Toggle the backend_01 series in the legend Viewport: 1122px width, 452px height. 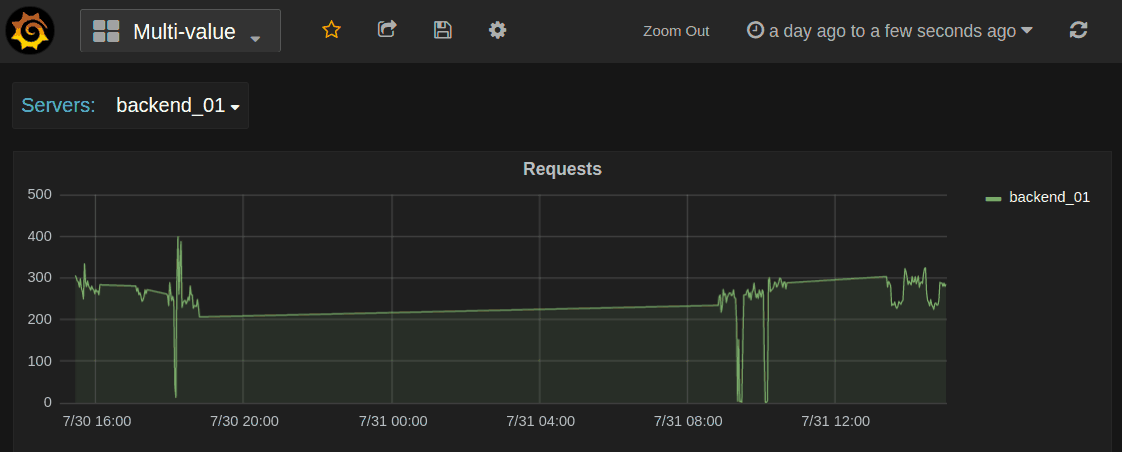point(1048,197)
